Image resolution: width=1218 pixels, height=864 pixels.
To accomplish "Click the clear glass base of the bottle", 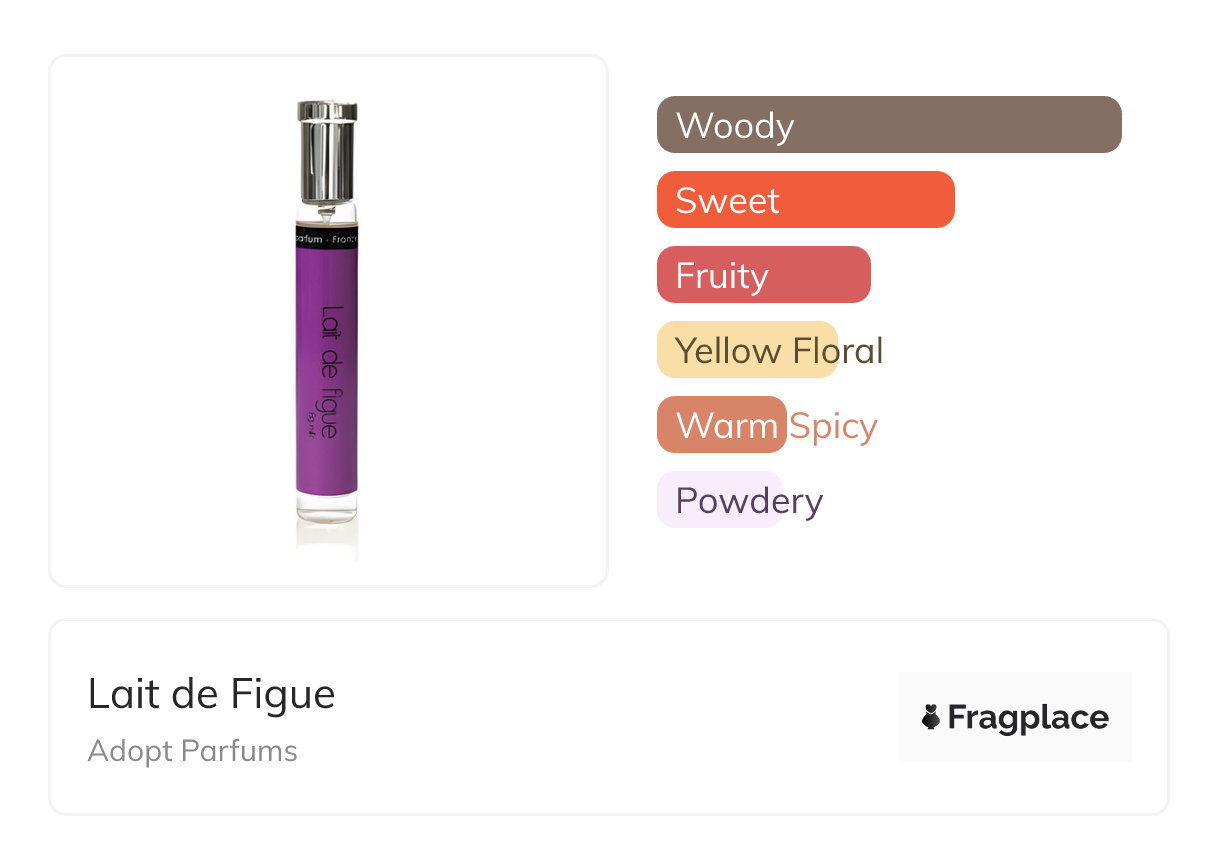I will (x=327, y=508).
